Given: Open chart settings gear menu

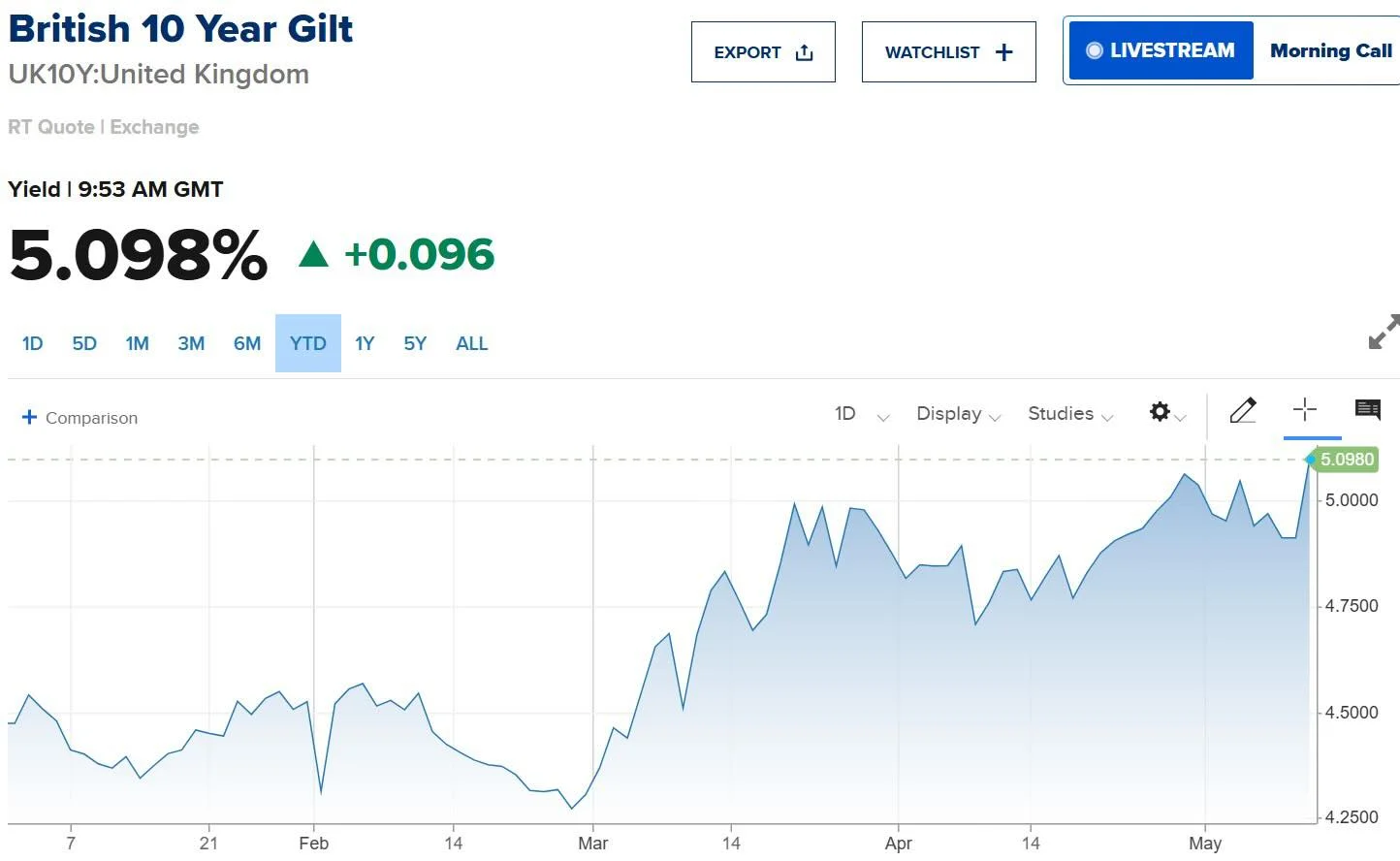Looking at the screenshot, I should click(1166, 412).
